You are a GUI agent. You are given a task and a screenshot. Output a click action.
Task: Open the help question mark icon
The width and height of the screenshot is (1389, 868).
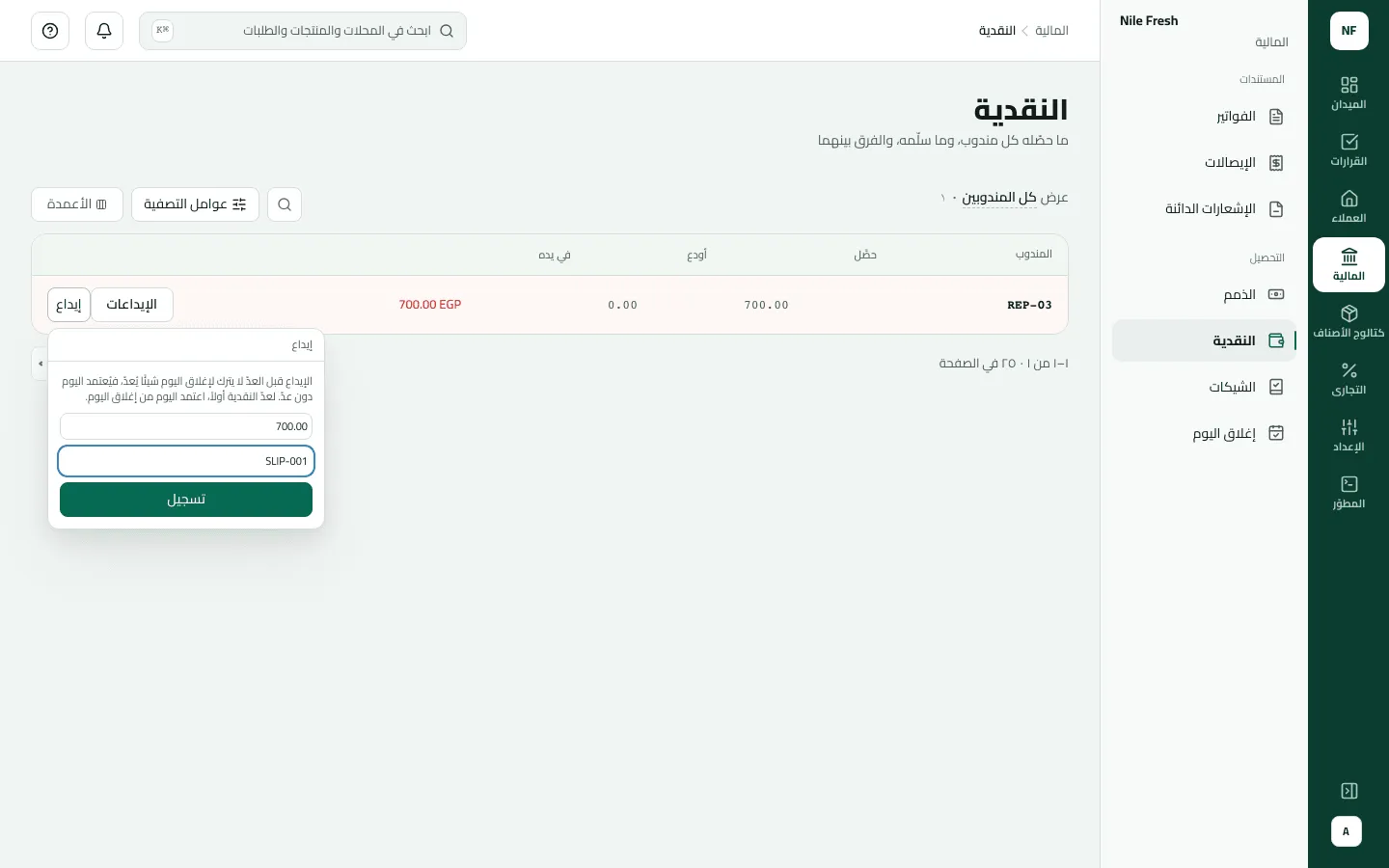(x=50, y=31)
